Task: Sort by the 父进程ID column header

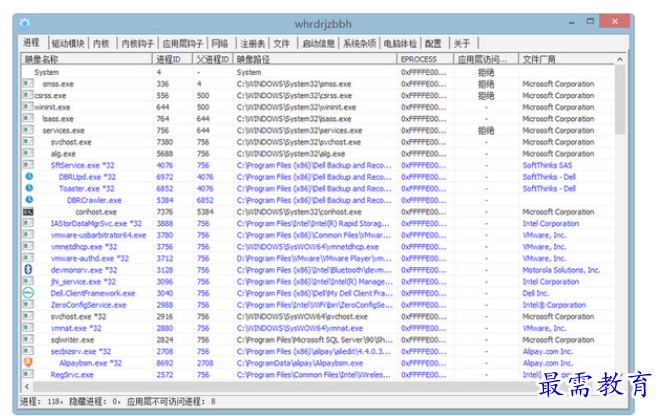Action: (x=213, y=59)
